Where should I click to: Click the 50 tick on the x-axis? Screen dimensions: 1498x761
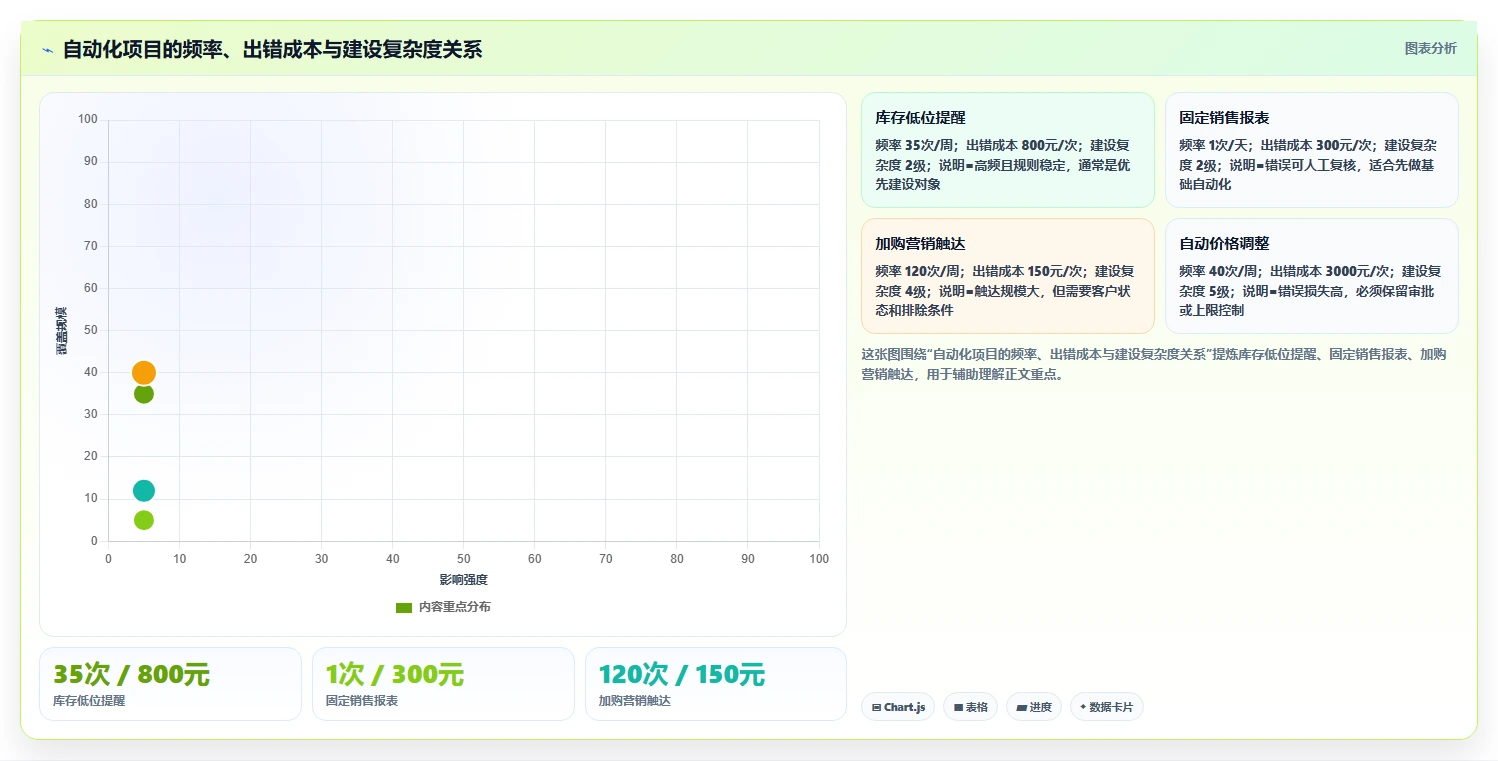[463, 559]
